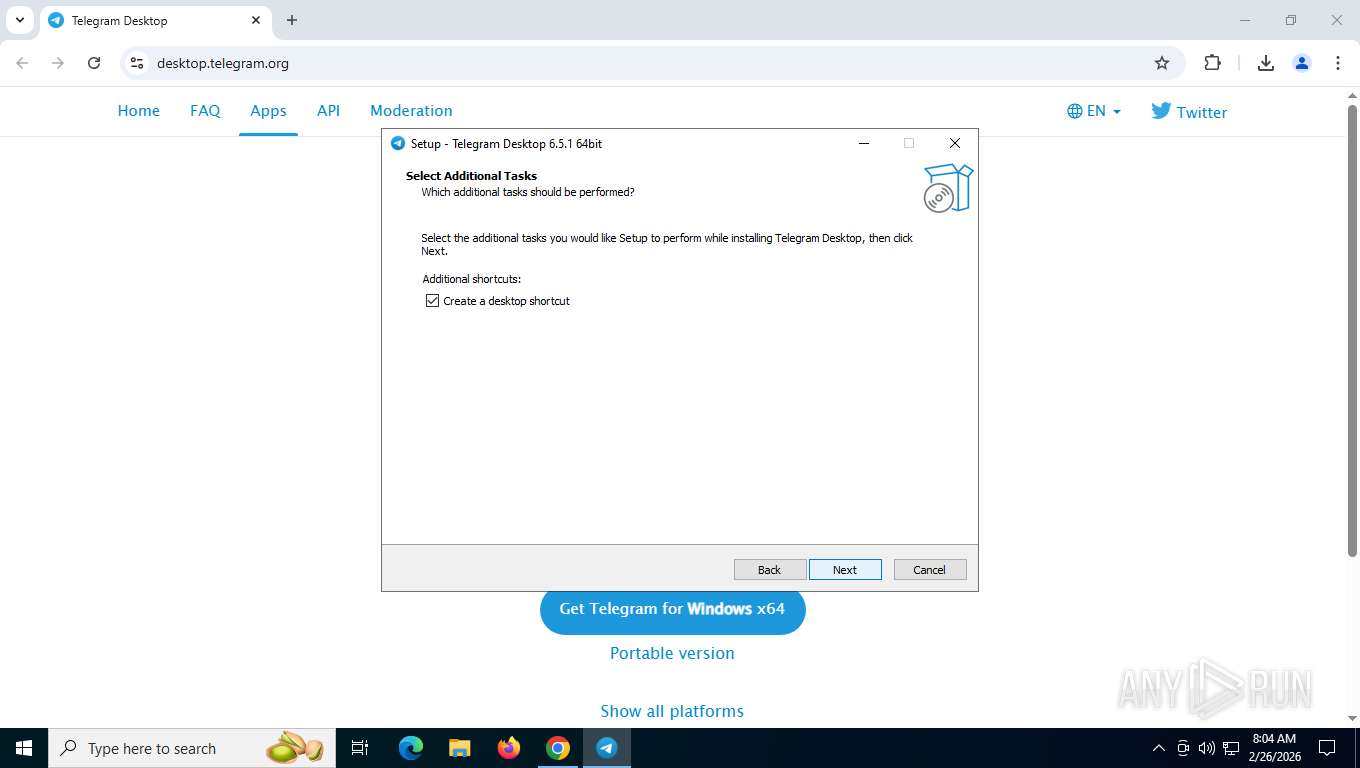The width and height of the screenshot is (1360, 768).
Task: Click Next in the Setup dialog
Action: coord(845,570)
